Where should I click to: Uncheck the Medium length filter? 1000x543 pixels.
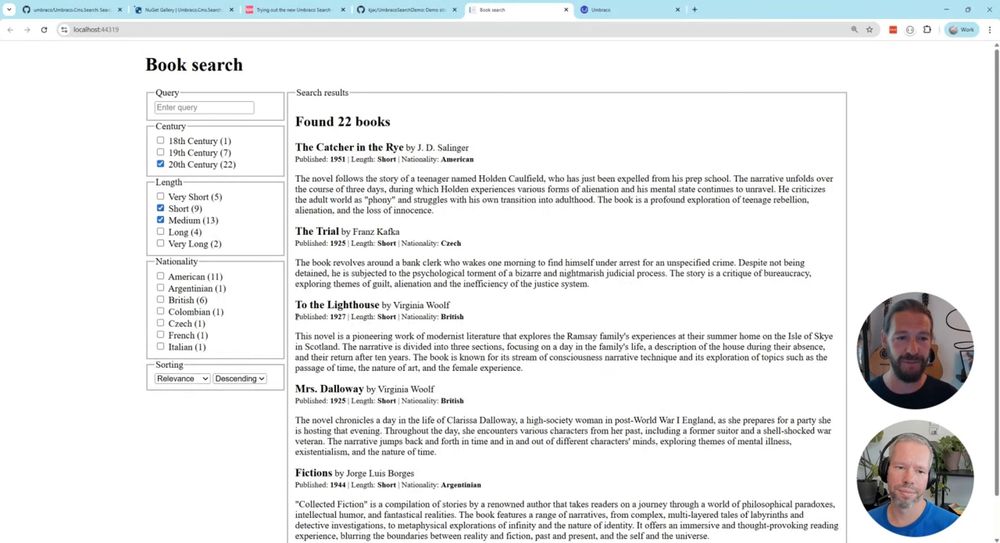[160, 219]
